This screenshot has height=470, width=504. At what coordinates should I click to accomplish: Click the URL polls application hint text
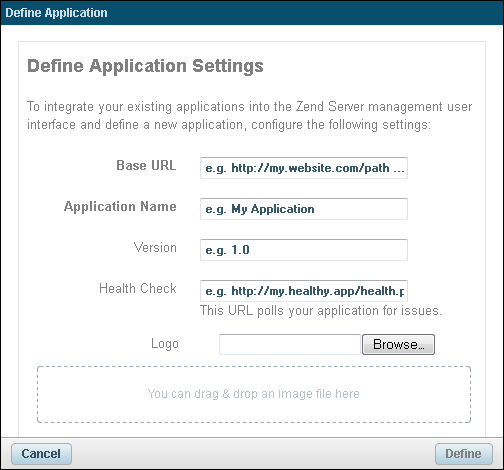click(x=321, y=311)
